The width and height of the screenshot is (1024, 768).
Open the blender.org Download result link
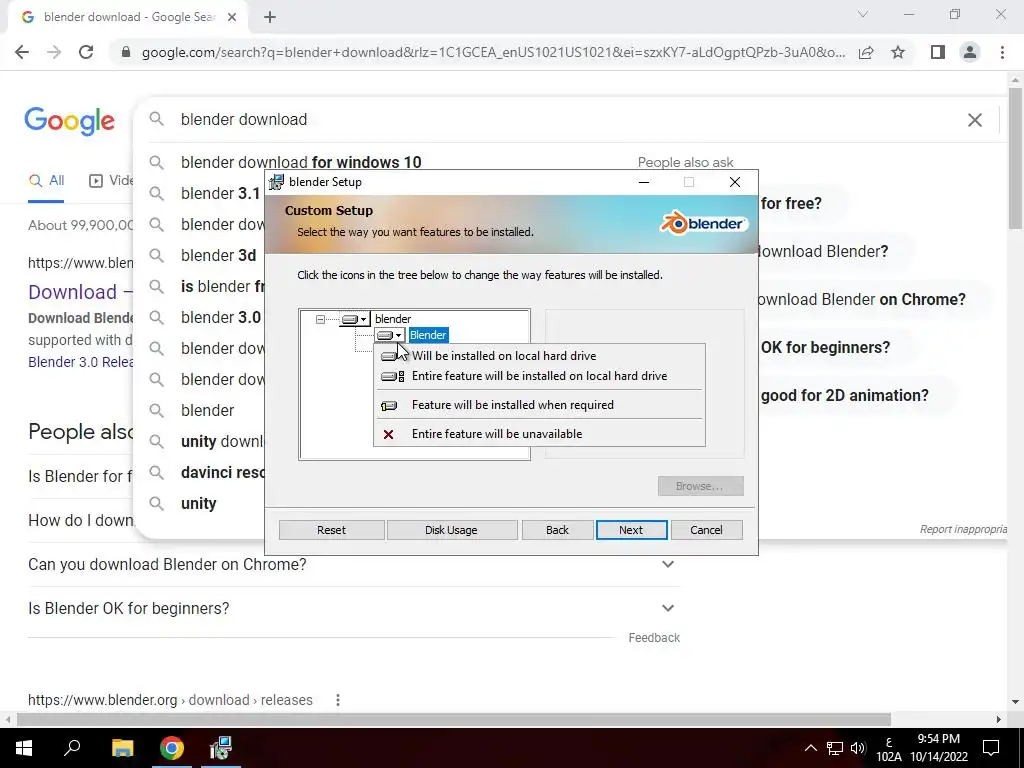(80, 292)
